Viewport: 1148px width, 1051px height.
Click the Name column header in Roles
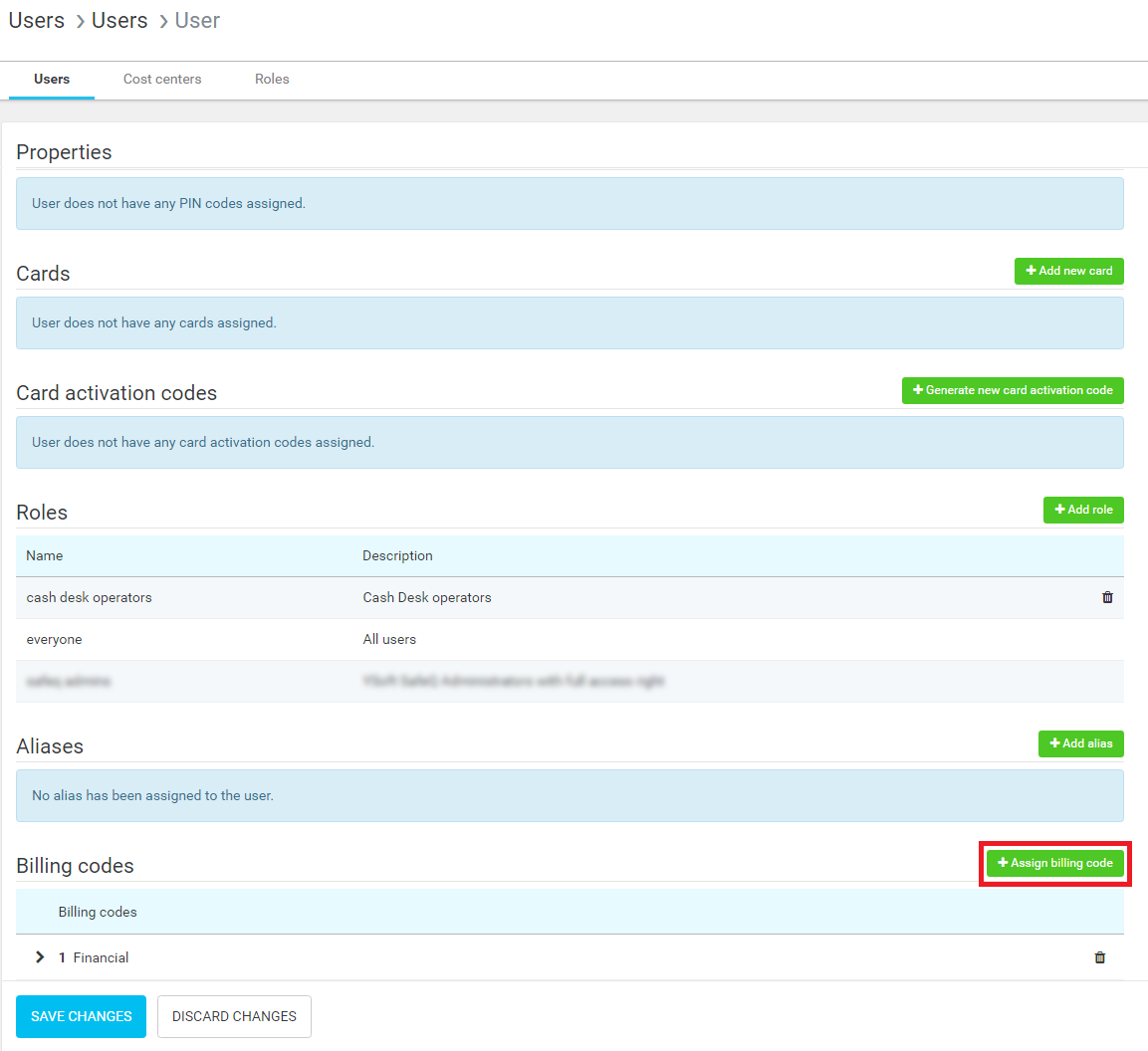(45, 555)
